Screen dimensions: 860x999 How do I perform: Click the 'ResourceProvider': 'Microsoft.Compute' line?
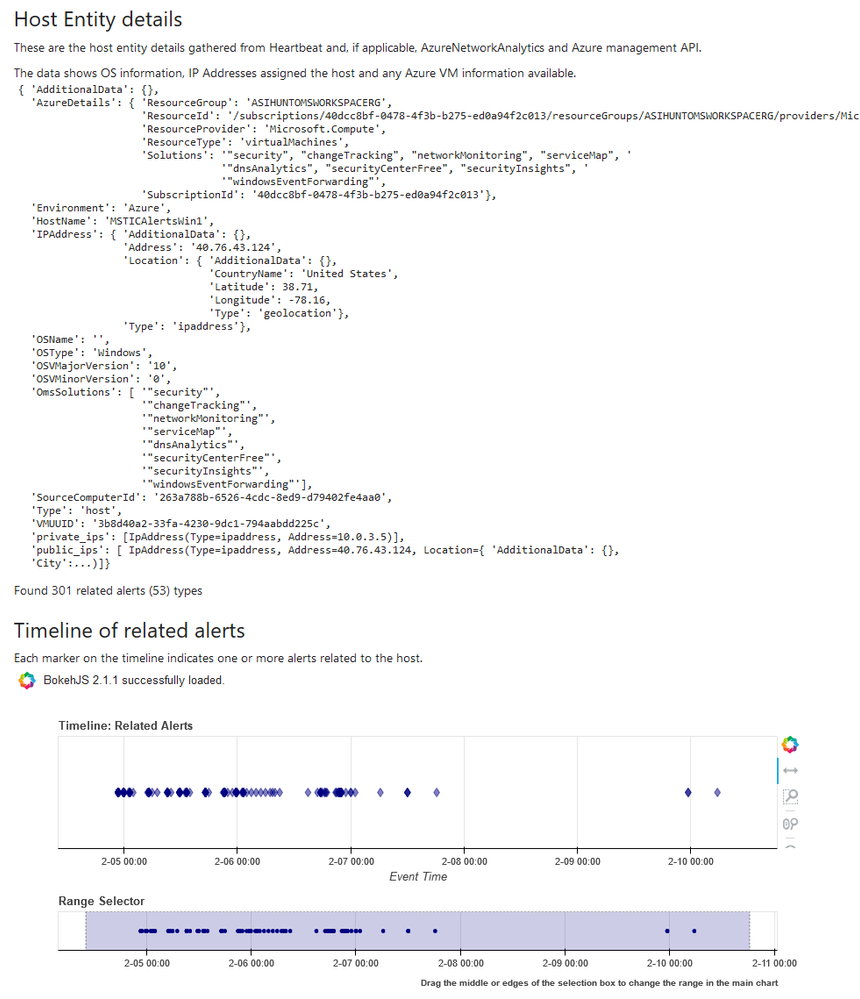click(x=264, y=129)
